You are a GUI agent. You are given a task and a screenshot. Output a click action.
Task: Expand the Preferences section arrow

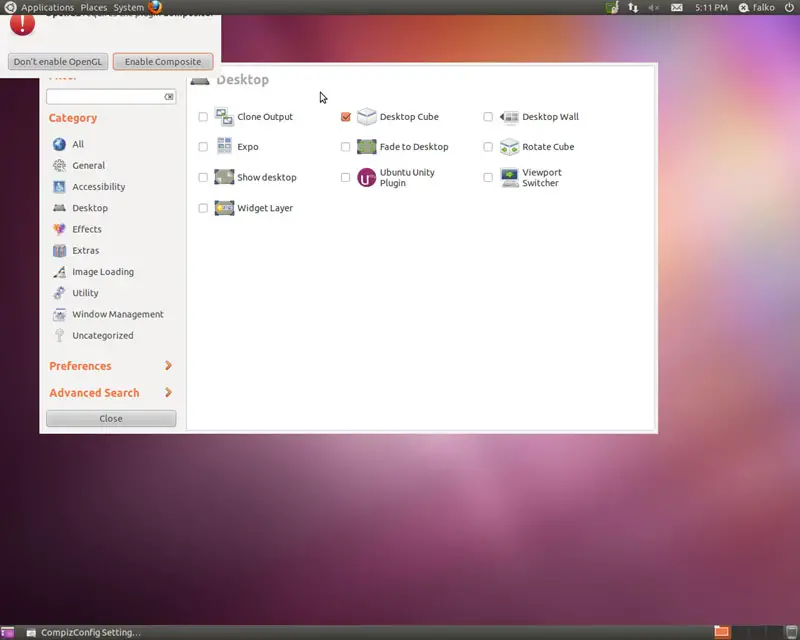(168, 366)
